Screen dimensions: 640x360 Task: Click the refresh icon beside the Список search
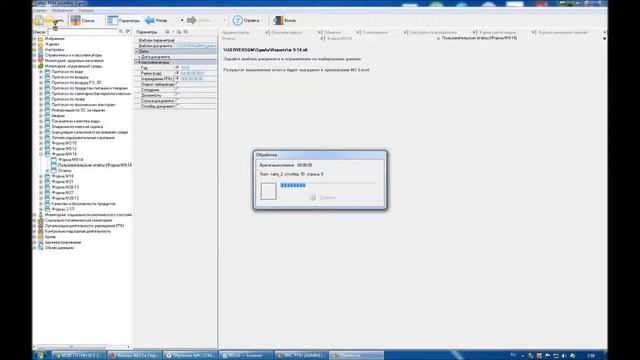(x=128, y=31)
